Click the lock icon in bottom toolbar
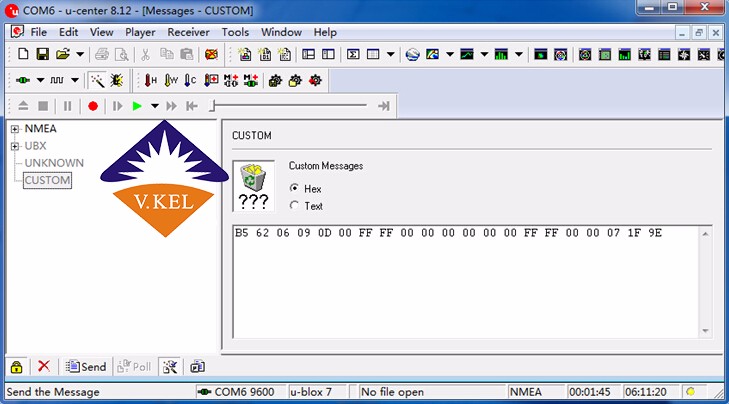 [x=17, y=366]
